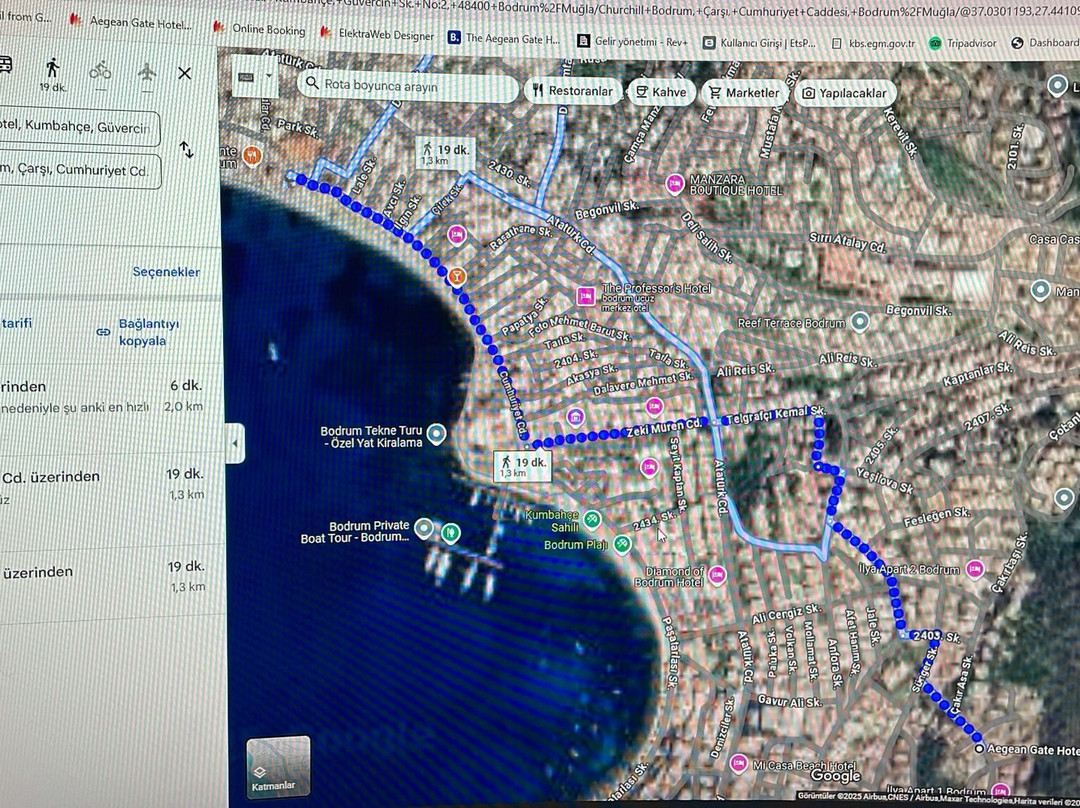
Task: Click the Bodrum Tekne Turu marker
Action: [x=435, y=434]
